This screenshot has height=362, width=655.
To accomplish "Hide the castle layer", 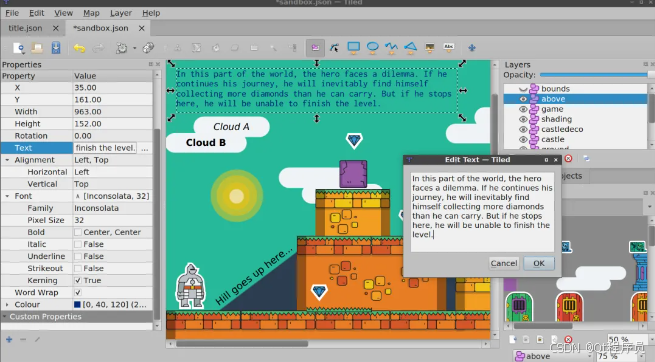I will tap(523, 139).
